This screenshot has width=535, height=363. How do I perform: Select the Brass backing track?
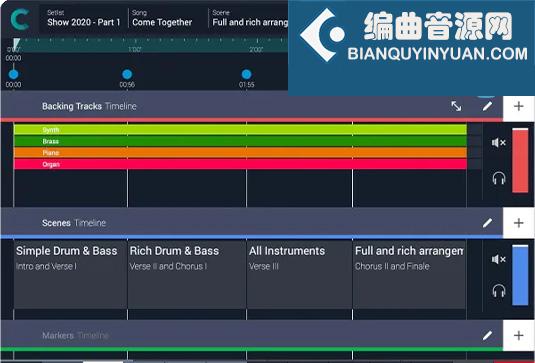coord(240,141)
